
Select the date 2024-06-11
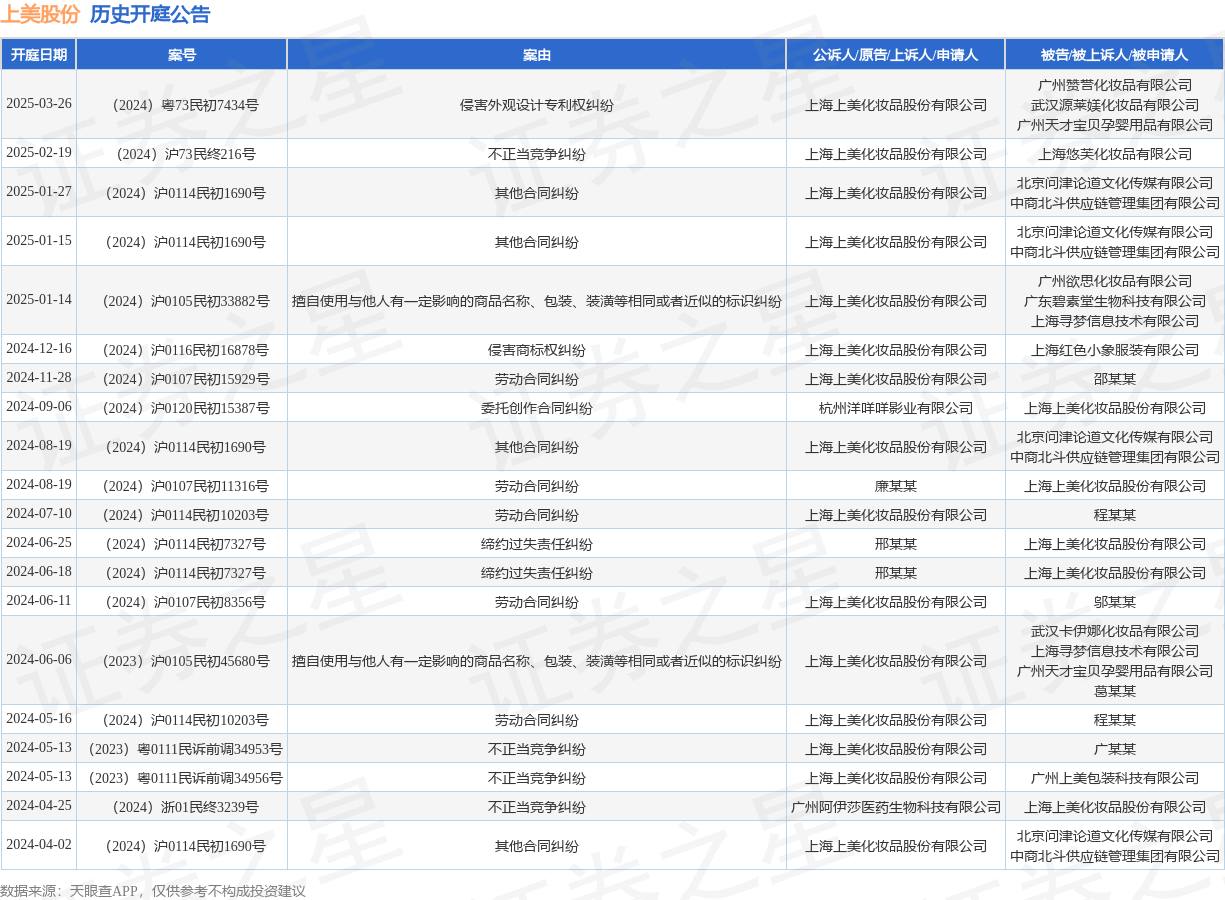click(39, 601)
